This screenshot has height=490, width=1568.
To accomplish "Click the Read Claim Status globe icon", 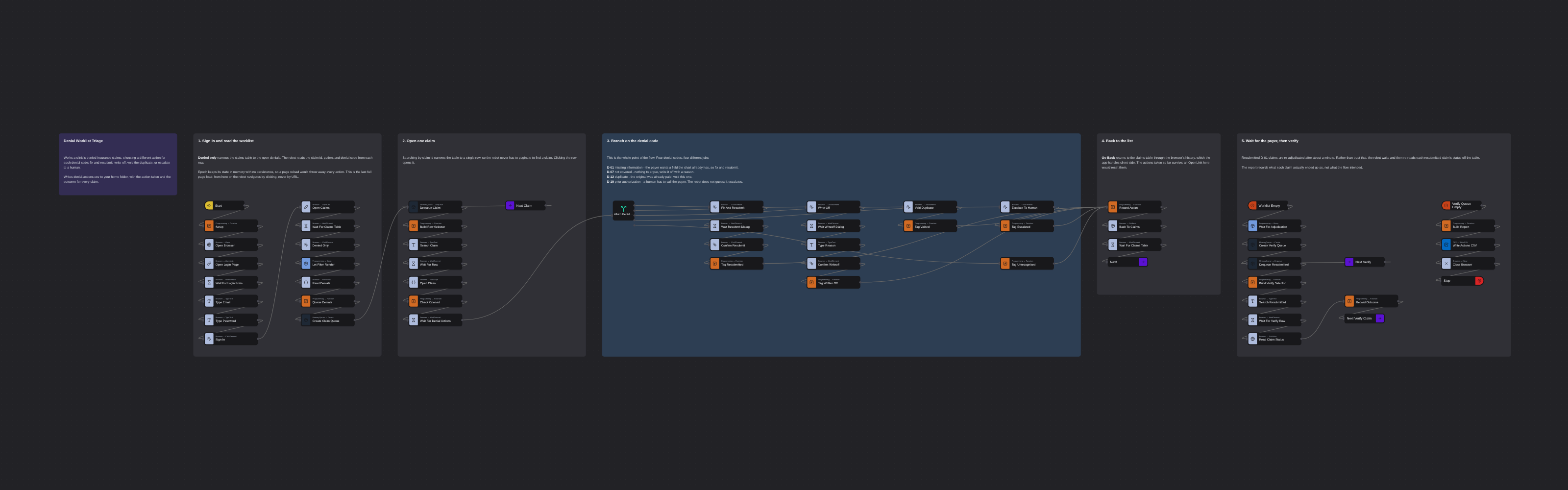I will click(x=1253, y=339).
